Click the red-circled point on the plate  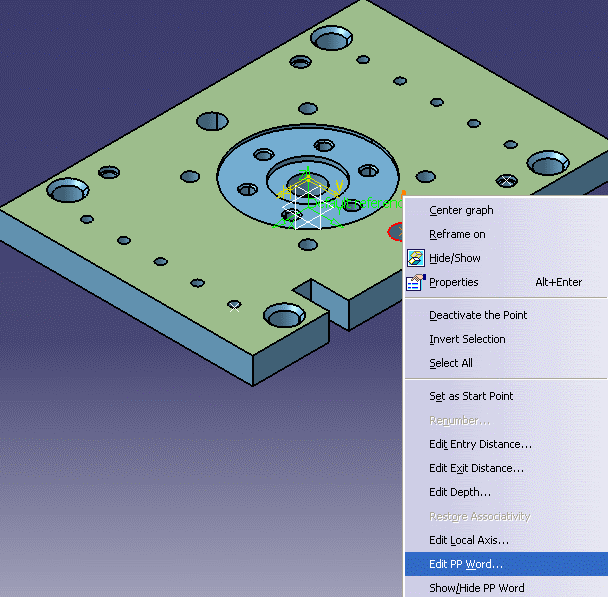(394, 232)
